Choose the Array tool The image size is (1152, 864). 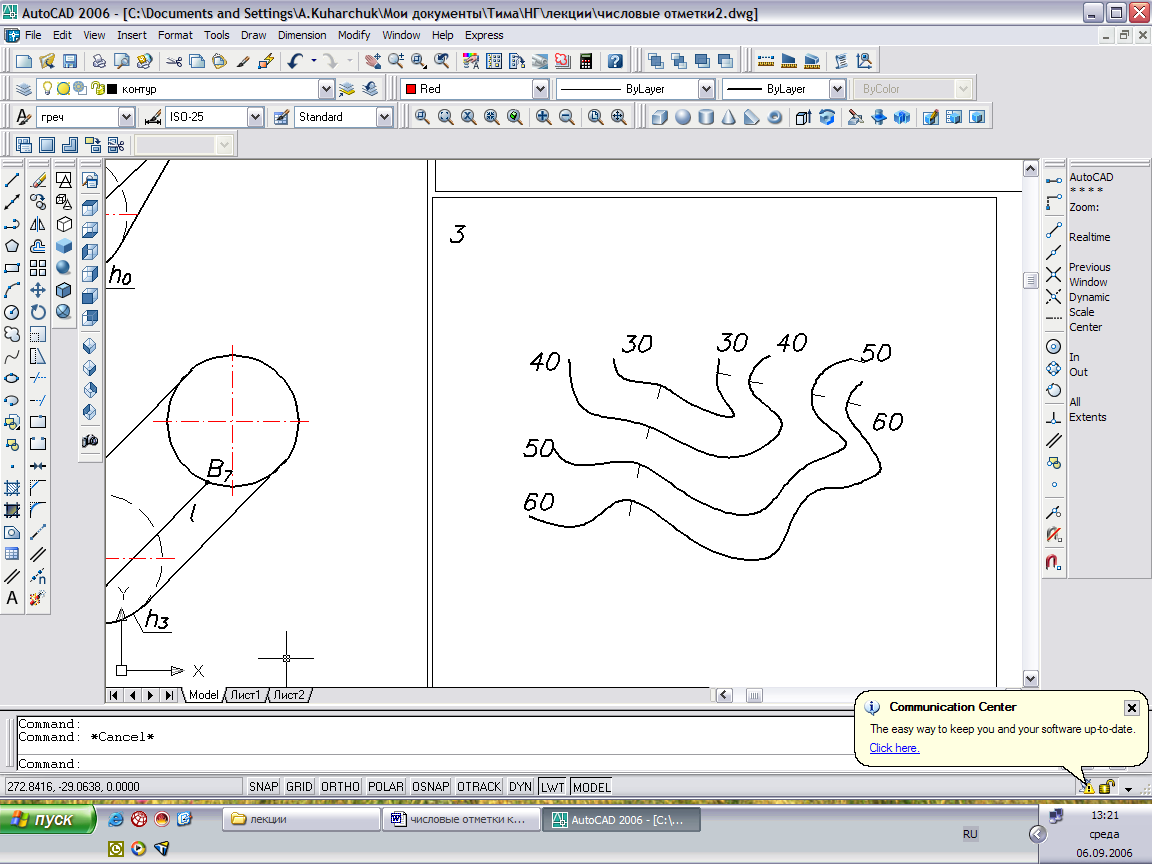[38, 268]
